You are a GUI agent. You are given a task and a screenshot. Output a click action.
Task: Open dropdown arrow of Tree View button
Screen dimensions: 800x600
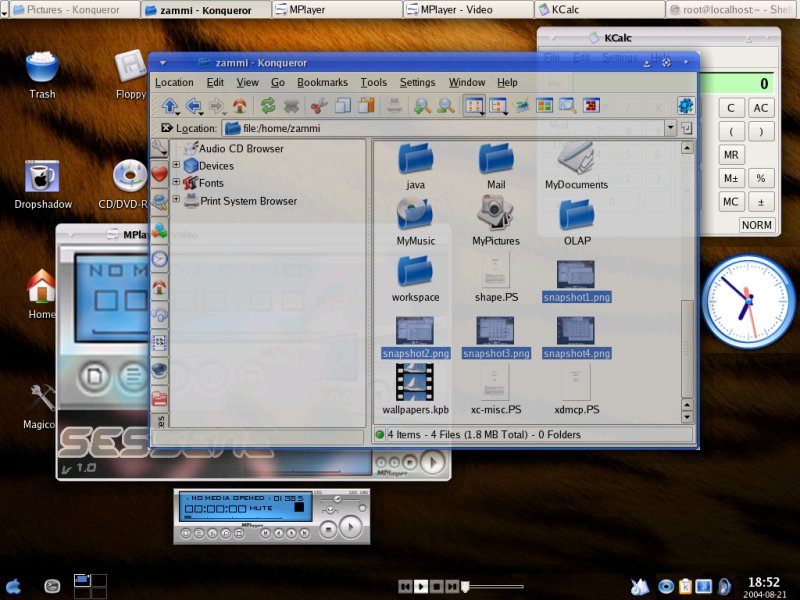pos(505,113)
